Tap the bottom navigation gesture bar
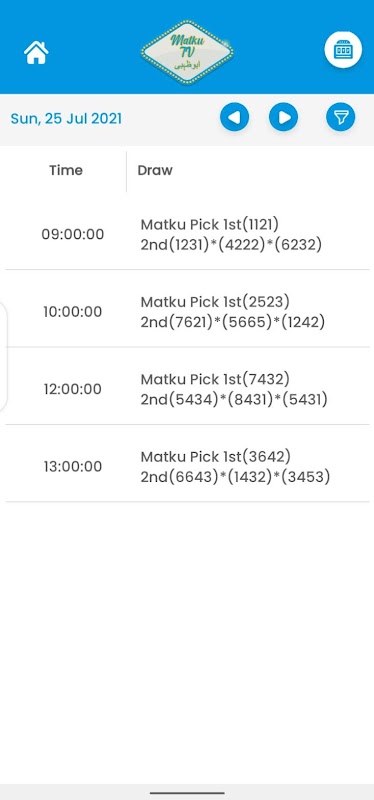 tap(187, 793)
